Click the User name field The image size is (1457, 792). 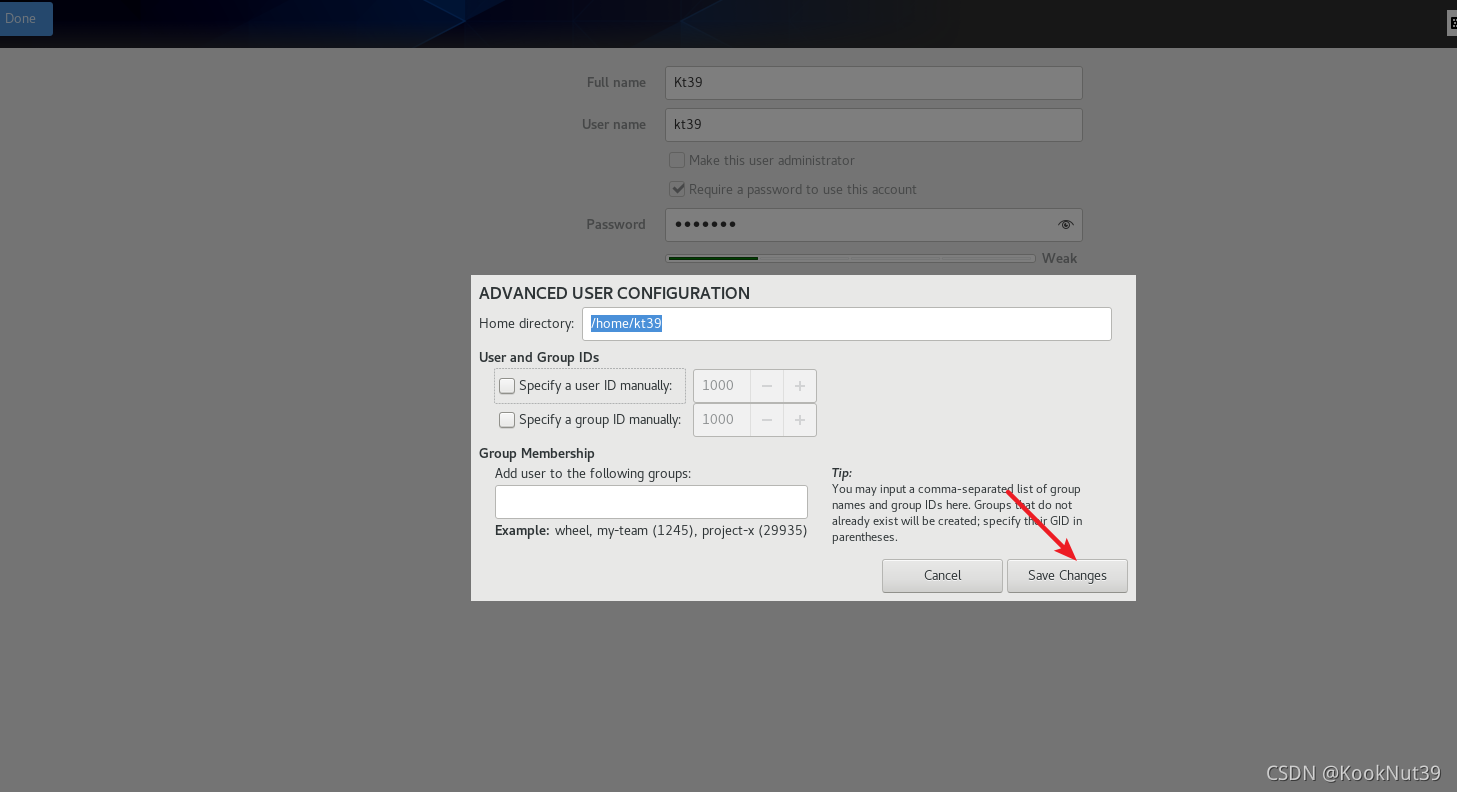pyautogui.click(x=873, y=125)
